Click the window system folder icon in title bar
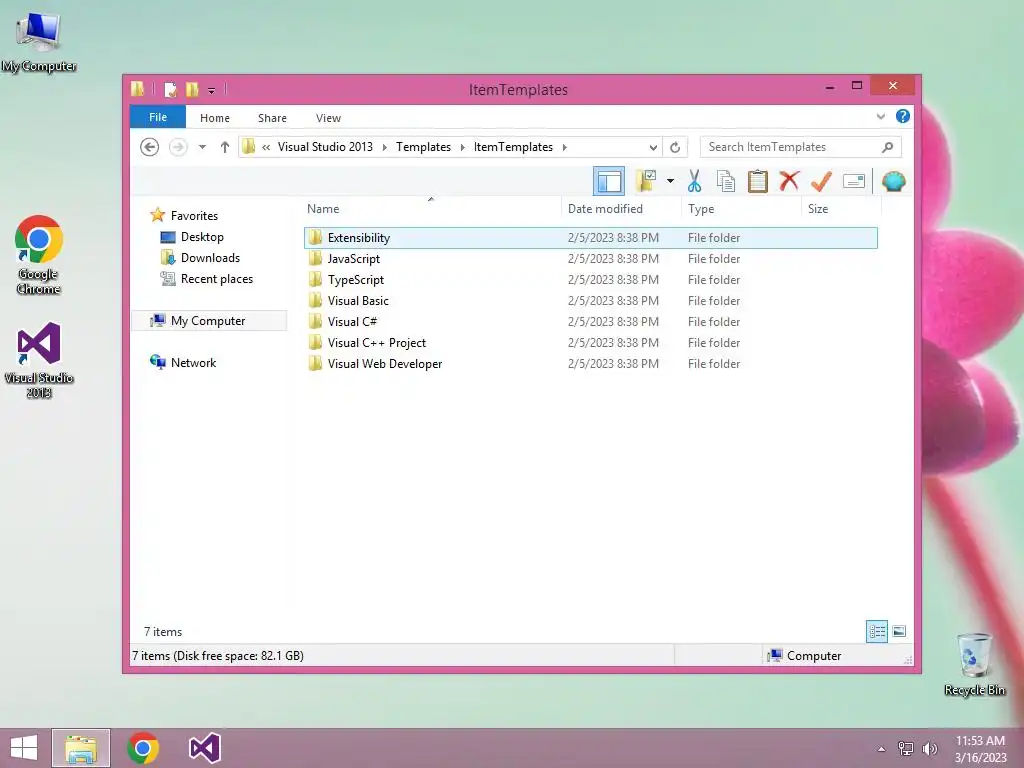This screenshot has height=768, width=1024. (138, 89)
